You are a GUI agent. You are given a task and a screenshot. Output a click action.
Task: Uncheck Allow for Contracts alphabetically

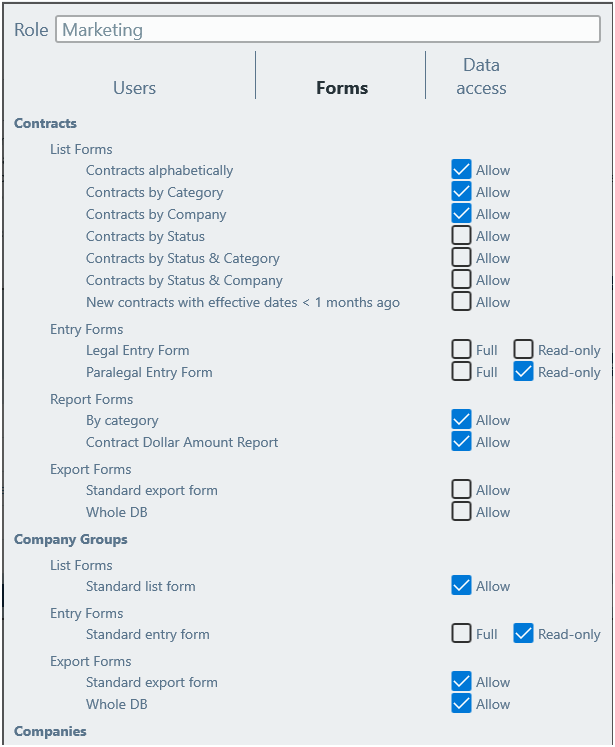(x=461, y=171)
